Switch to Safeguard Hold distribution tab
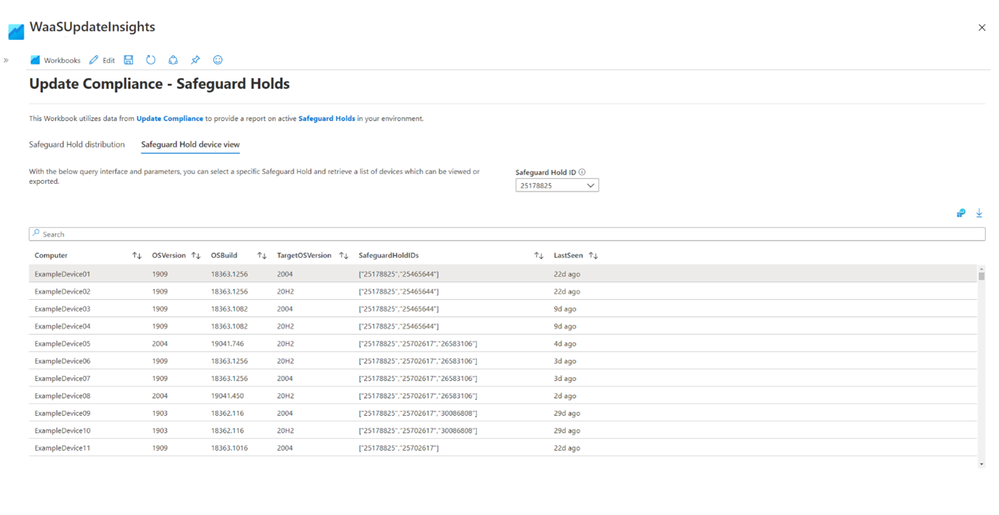Image resolution: width=999 pixels, height=515 pixels. tap(77, 145)
